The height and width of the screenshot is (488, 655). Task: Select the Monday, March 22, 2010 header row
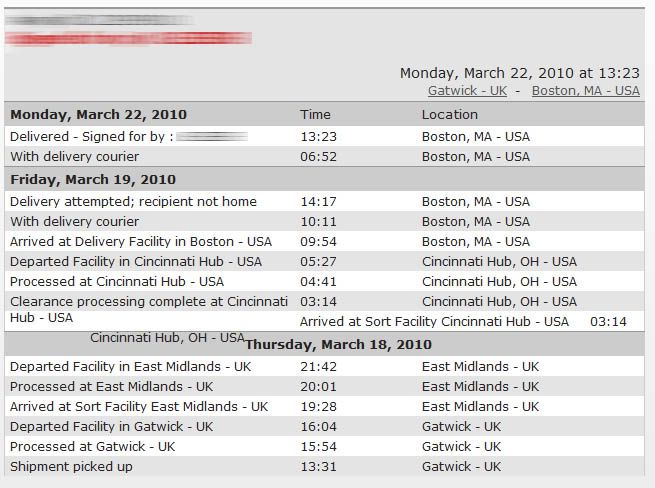point(98,114)
